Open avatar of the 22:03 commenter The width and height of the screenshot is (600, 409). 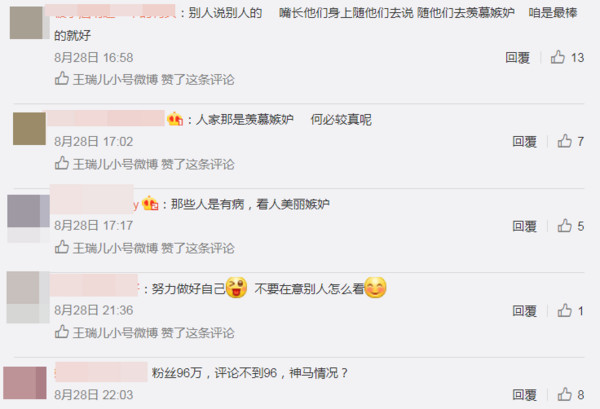tap(25, 383)
